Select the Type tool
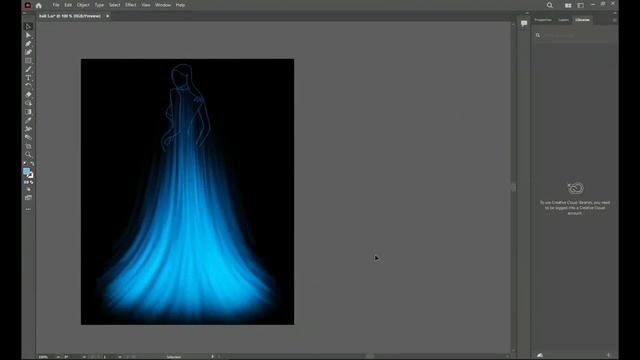 28,78
